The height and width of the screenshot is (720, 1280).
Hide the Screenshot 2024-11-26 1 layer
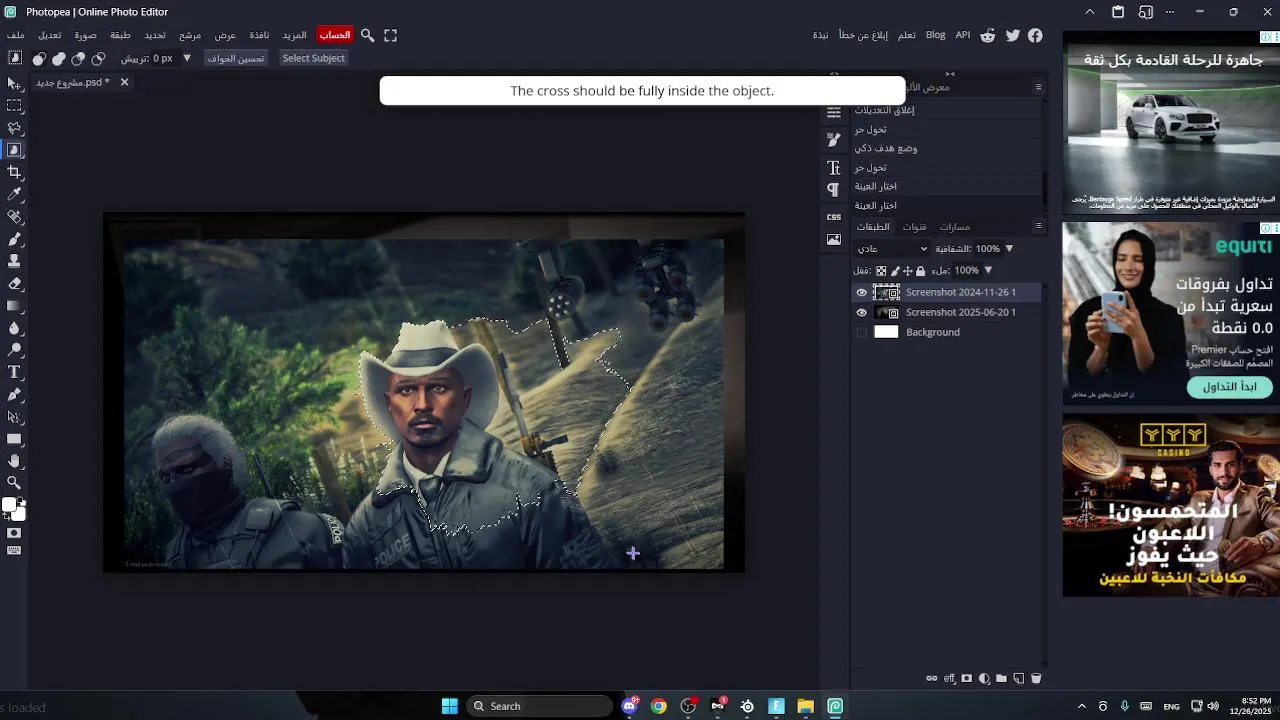[861, 293]
